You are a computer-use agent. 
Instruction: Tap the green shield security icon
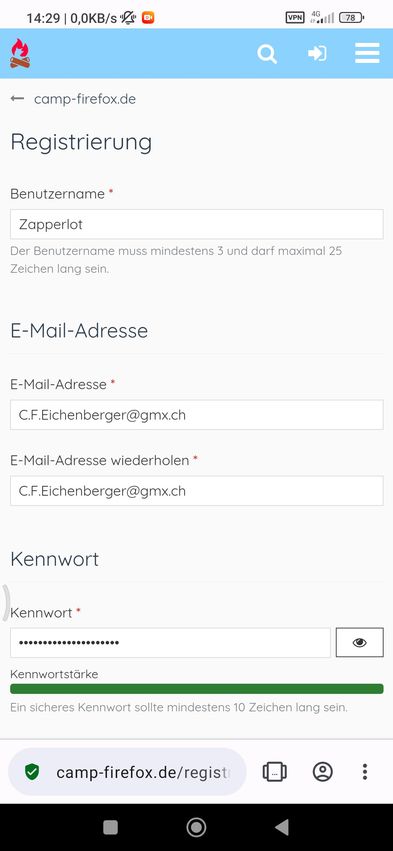pos(32,772)
